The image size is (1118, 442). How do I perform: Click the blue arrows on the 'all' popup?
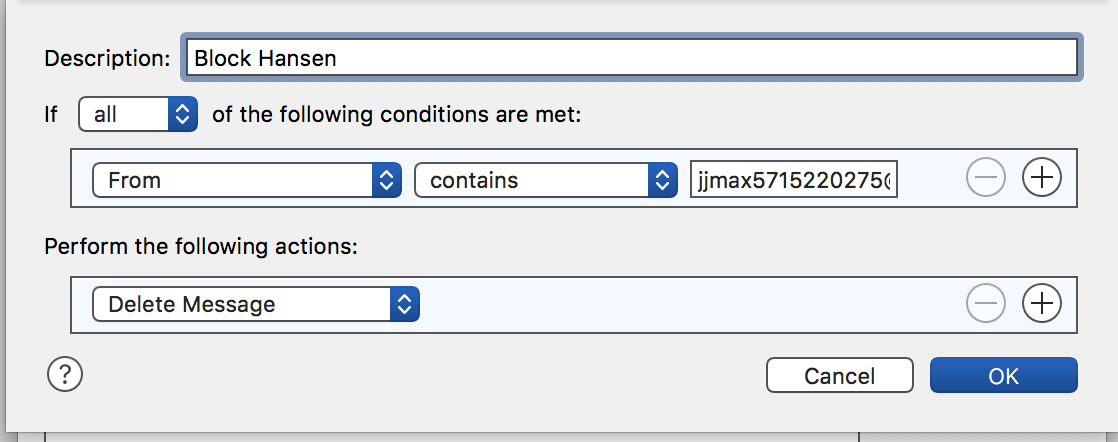pyautogui.click(x=182, y=115)
